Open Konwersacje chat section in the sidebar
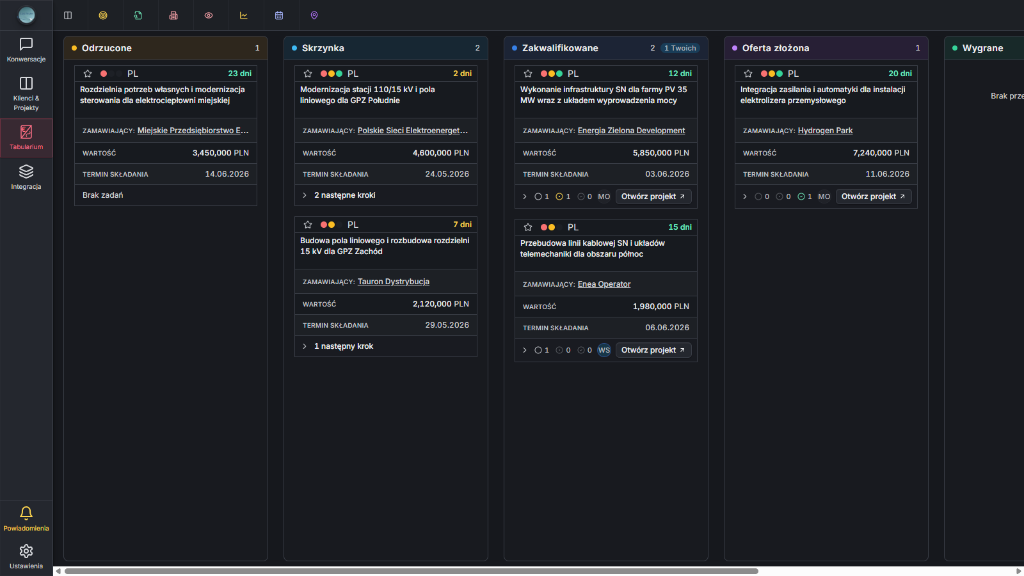1024x576 pixels. (x=26, y=50)
